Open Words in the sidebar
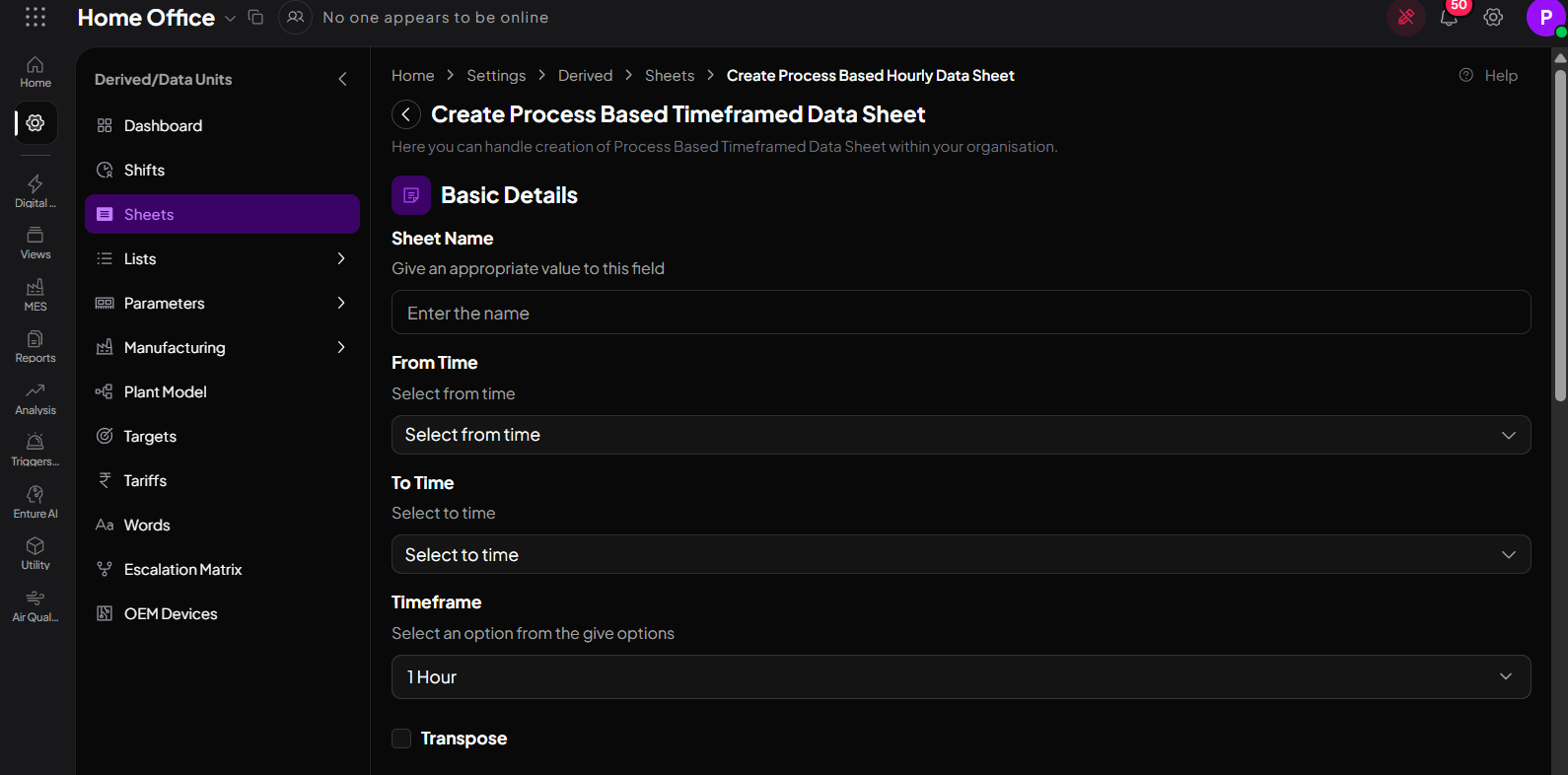Screen dimensions: 1568x775 [222, 525]
